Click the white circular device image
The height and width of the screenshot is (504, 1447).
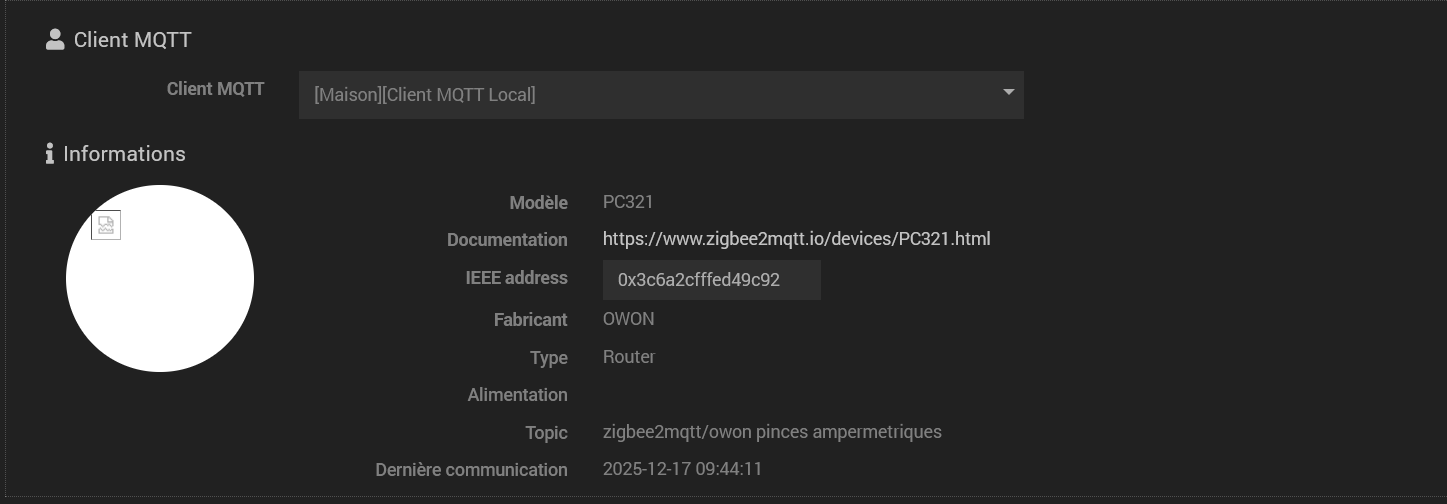click(x=160, y=300)
